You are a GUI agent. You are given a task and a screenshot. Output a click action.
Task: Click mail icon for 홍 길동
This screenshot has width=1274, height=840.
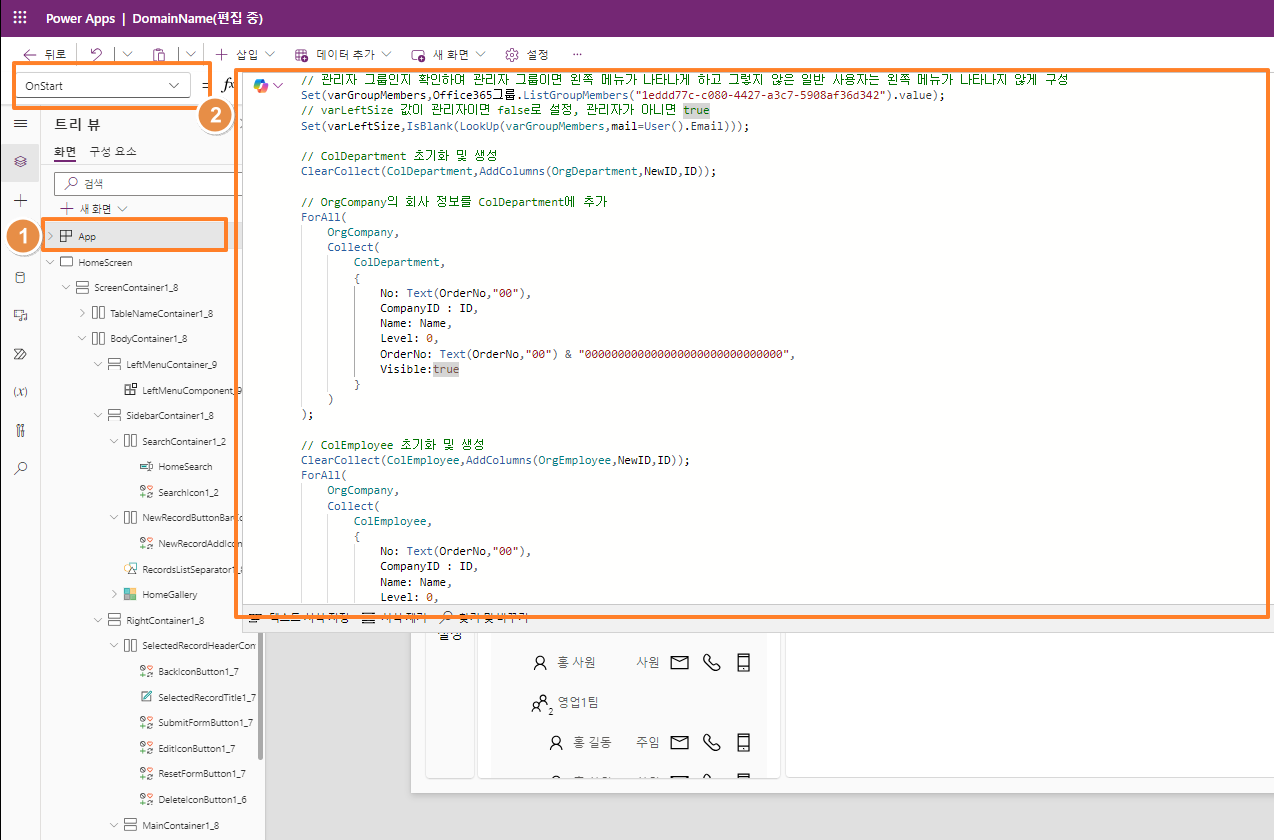[679, 742]
